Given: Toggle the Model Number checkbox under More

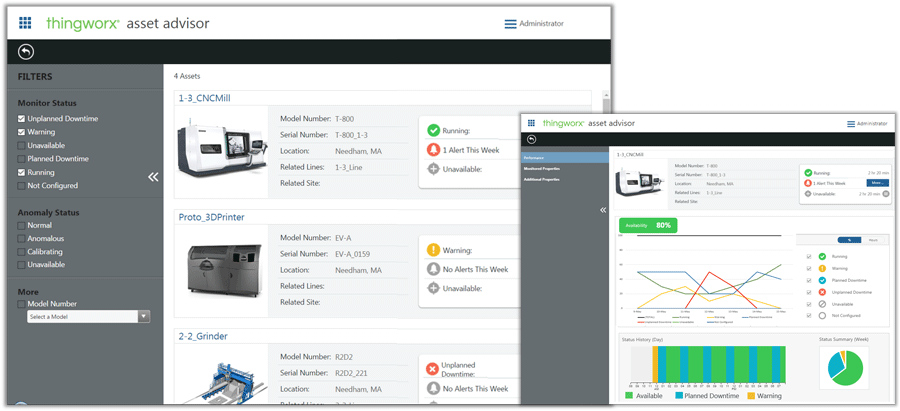Looking at the screenshot, I should 22,304.
